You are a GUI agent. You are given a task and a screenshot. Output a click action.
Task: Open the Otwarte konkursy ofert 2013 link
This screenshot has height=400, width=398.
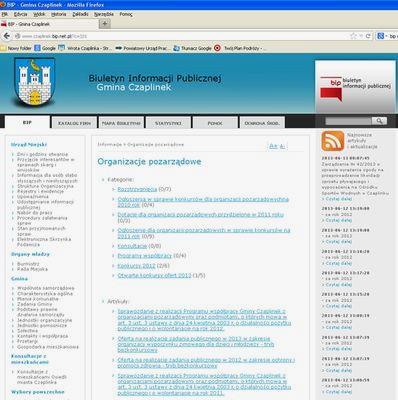tap(154, 275)
